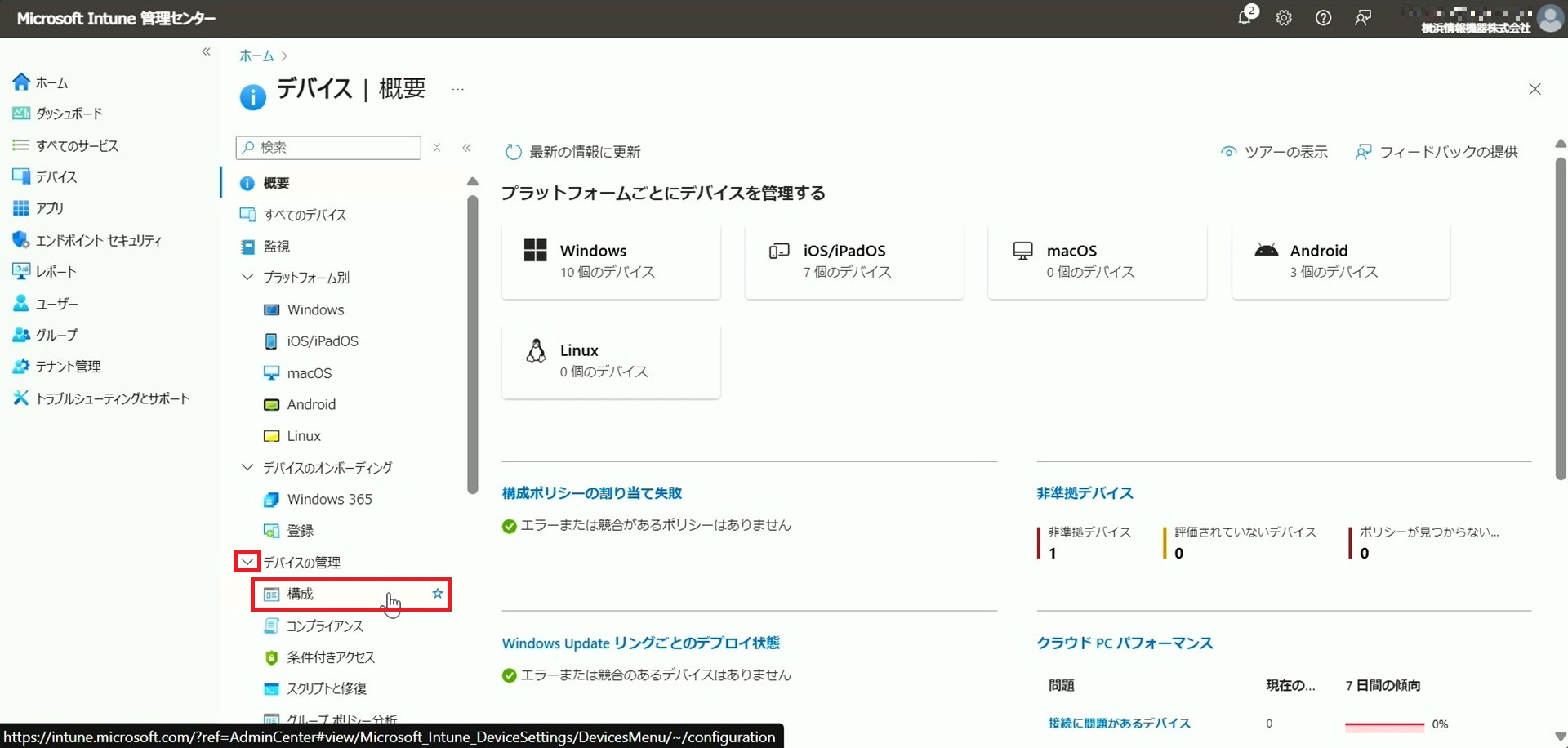Click ツアーの表示 button
Viewport: 1568px width, 748px height.
pos(1274,152)
